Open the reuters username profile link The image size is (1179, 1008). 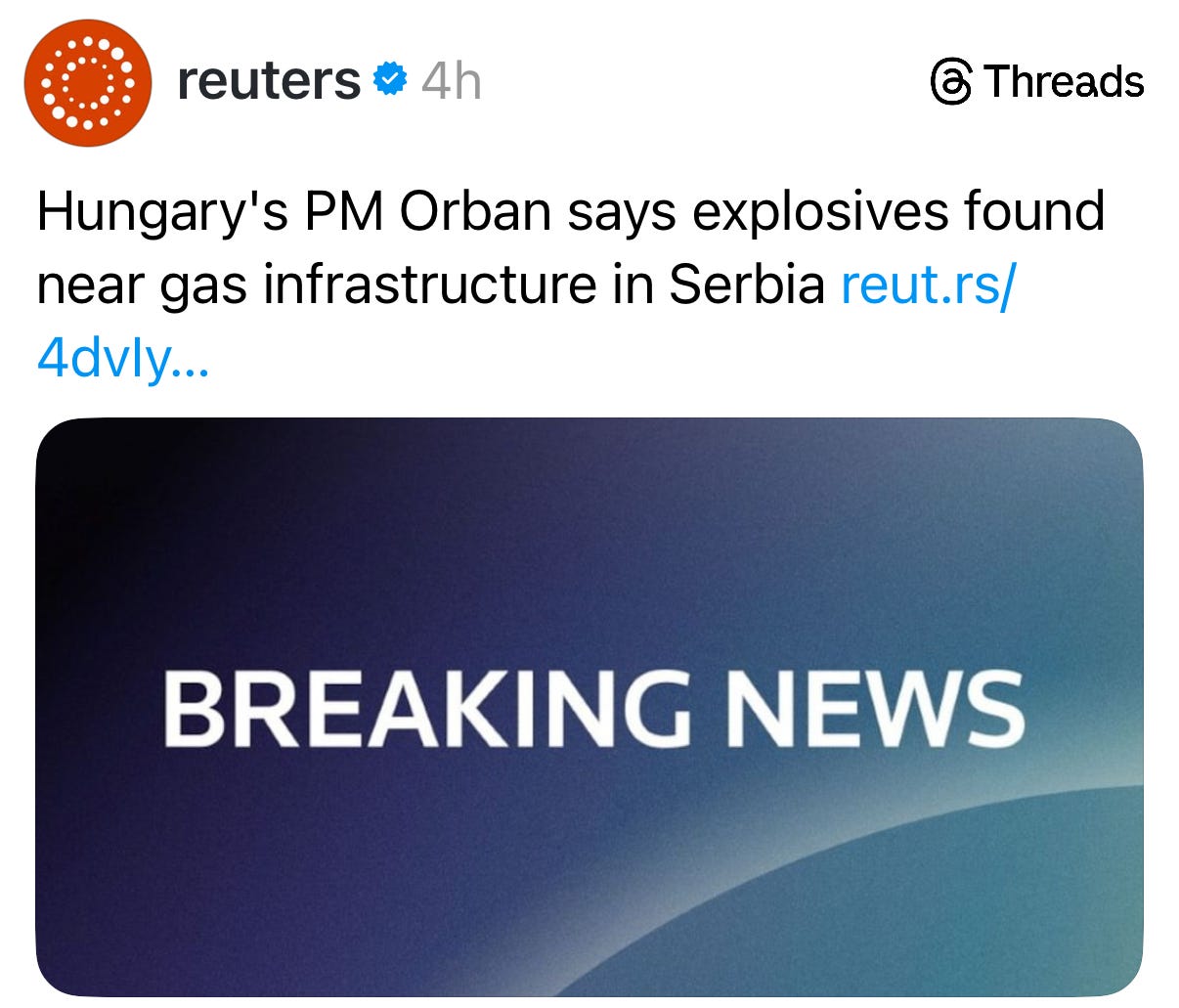[269, 80]
